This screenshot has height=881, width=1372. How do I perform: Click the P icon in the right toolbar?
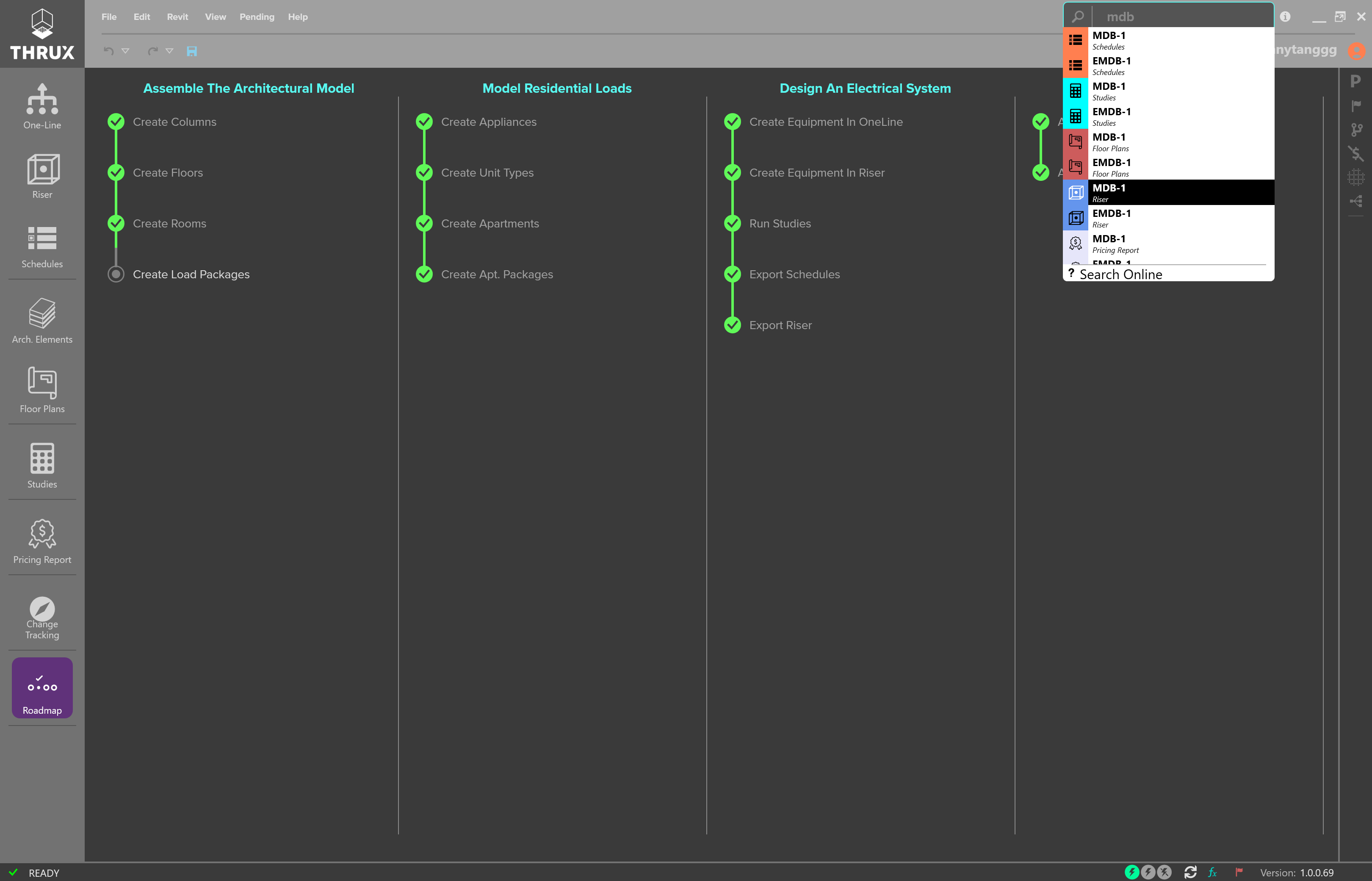1355,81
